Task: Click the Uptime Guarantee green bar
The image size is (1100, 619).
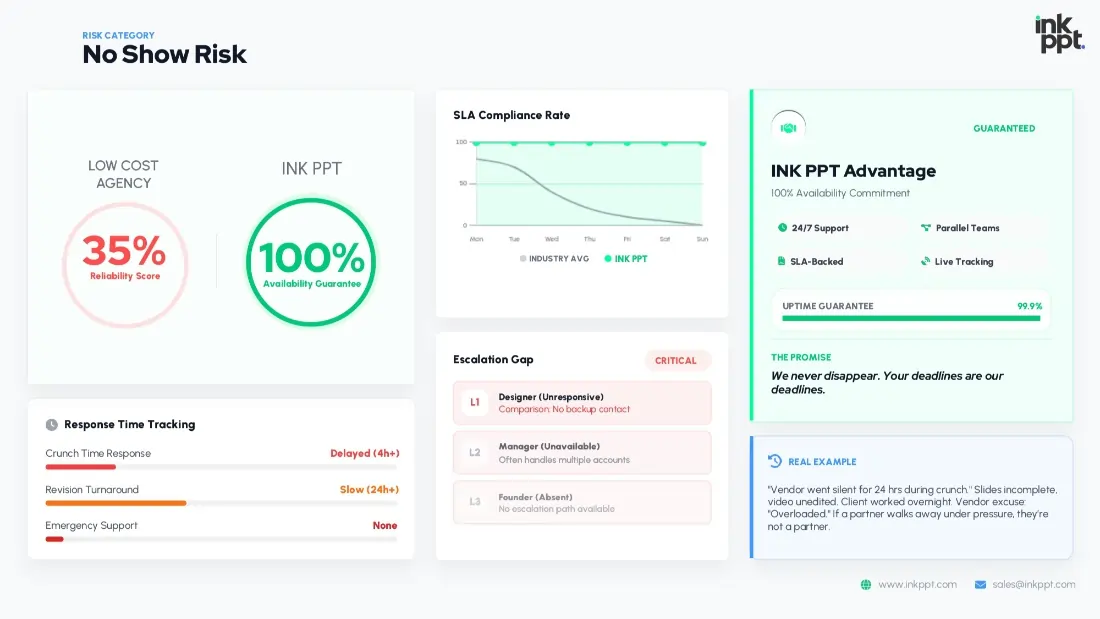Action: coord(911,319)
